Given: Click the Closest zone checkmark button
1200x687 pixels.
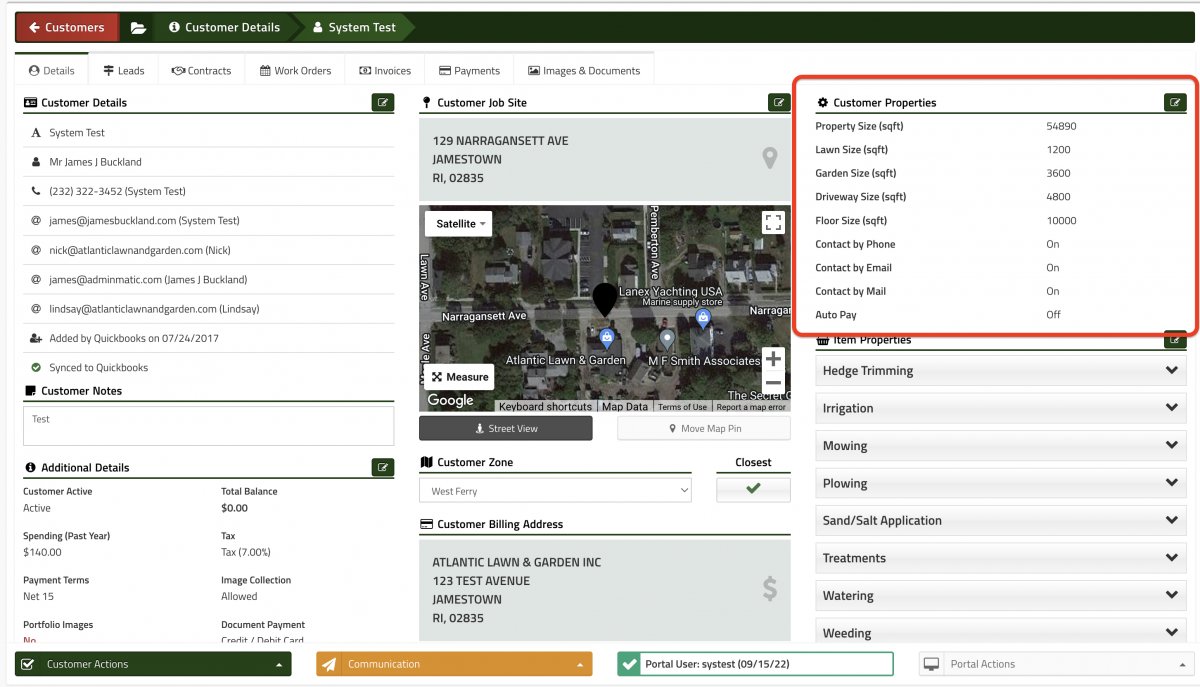Looking at the screenshot, I should [753, 490].
